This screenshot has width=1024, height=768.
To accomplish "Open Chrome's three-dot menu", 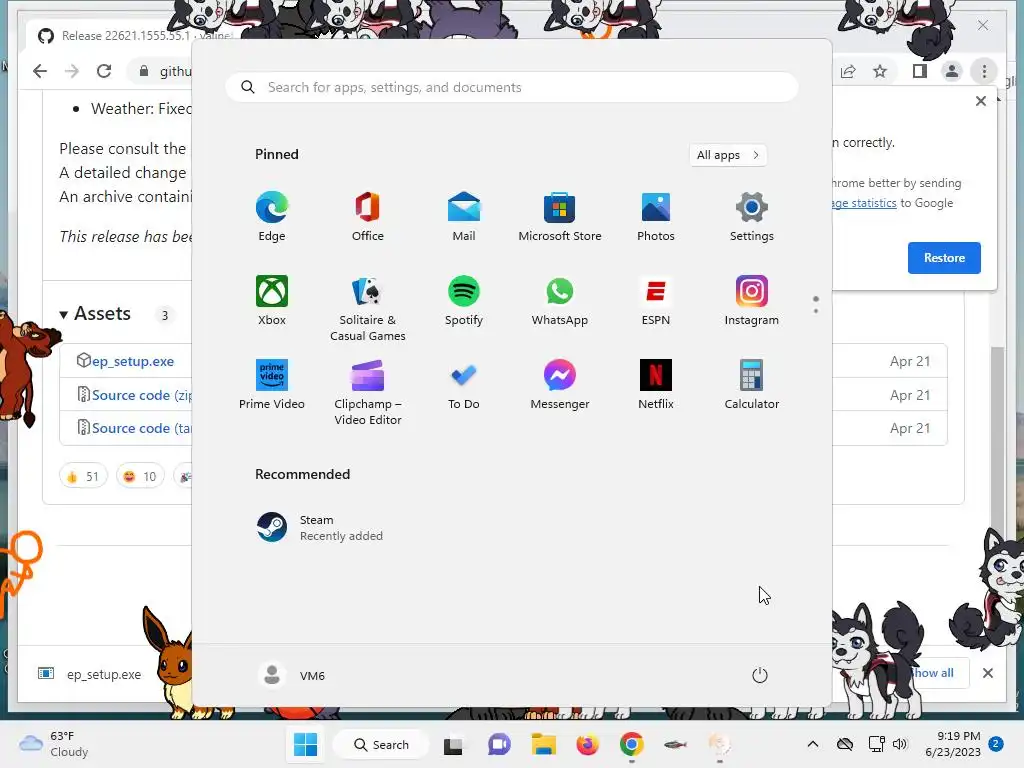I will (984, 71).
